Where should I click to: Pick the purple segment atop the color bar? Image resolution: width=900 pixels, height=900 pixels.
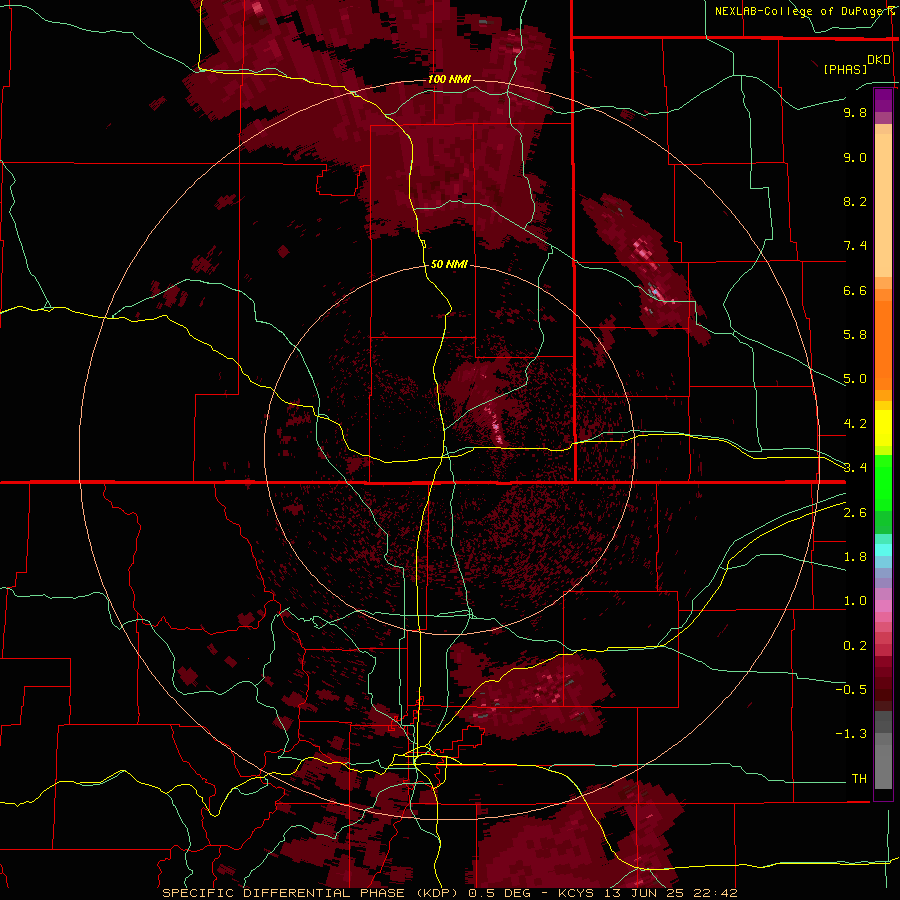click(883, 100)
